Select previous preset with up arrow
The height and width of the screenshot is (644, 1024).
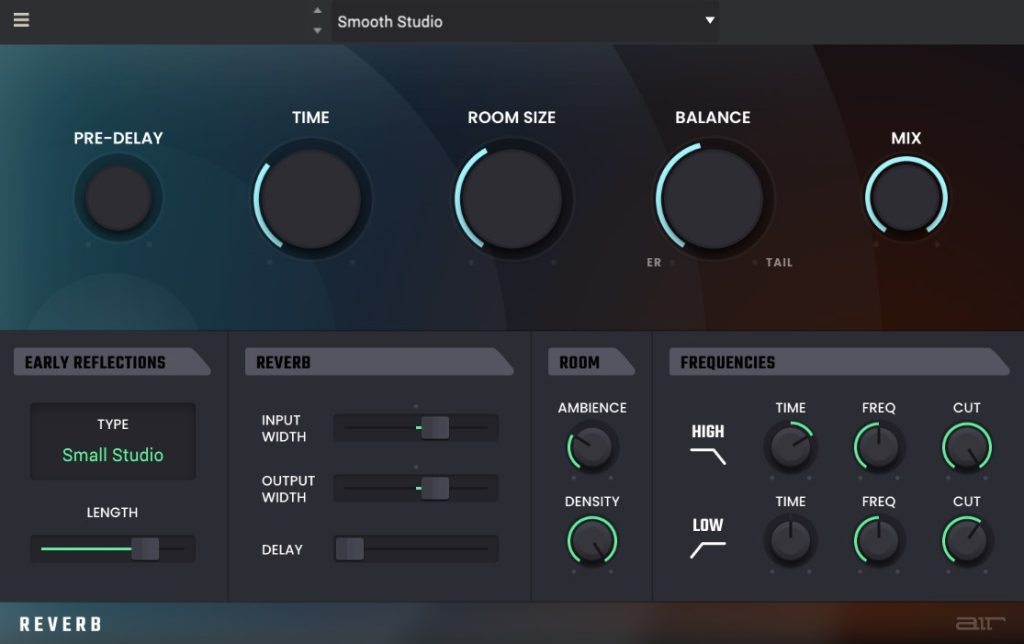click(318, 11)
